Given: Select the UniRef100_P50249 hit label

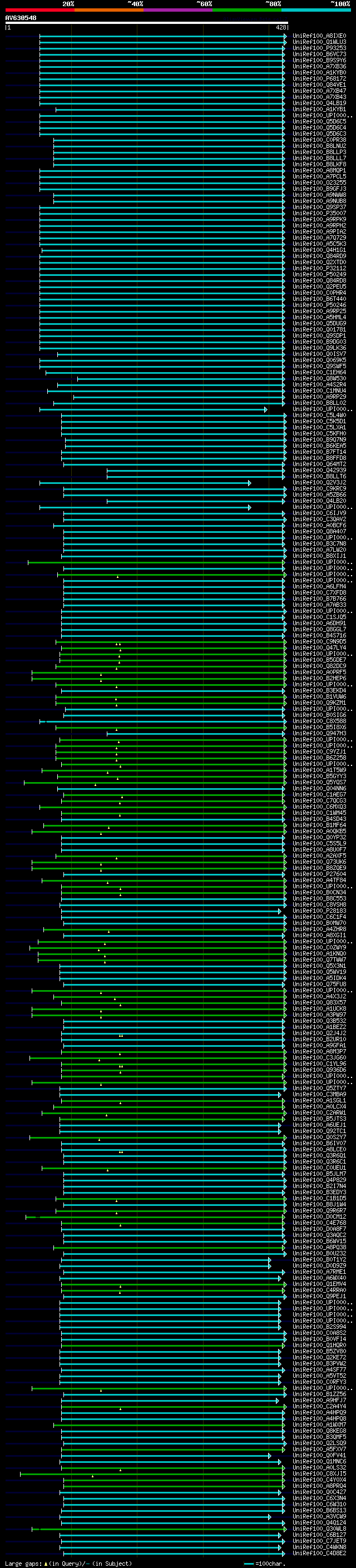Looking at the screenshot, I should (x=319, y=275).
